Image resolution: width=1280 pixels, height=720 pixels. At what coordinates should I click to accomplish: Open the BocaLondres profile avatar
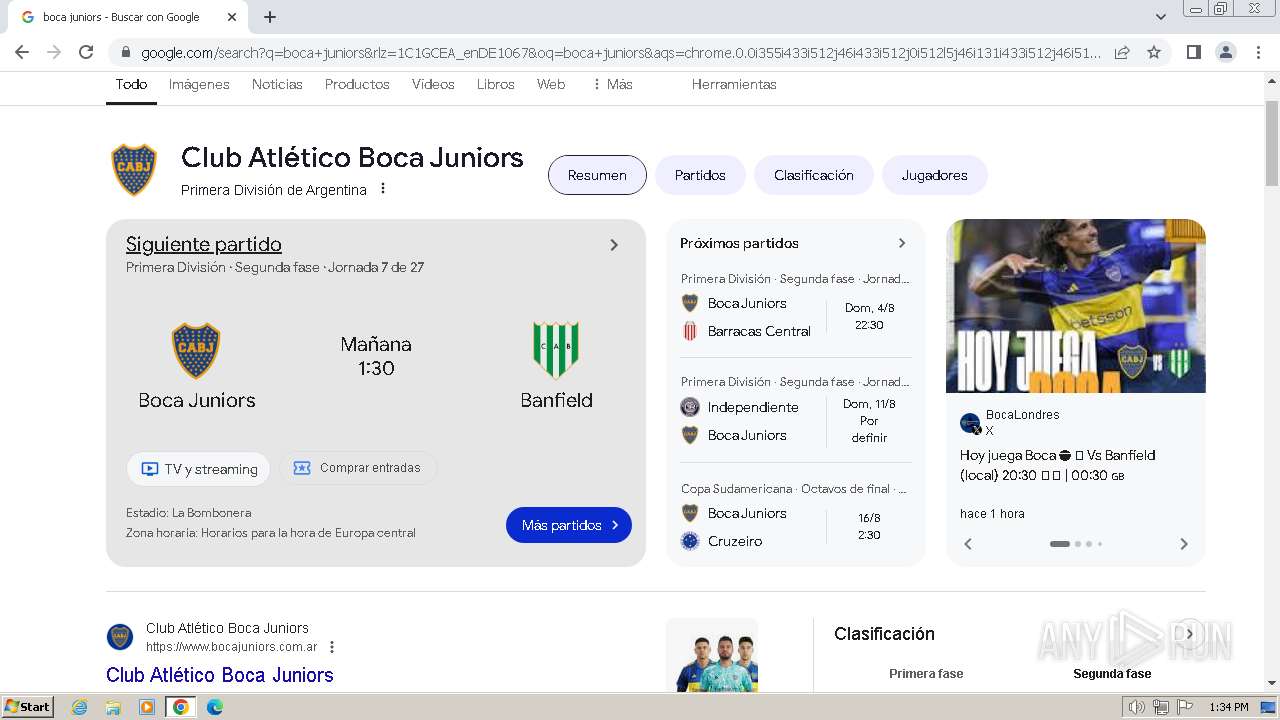pyautogui.click(x=970, y=423)
